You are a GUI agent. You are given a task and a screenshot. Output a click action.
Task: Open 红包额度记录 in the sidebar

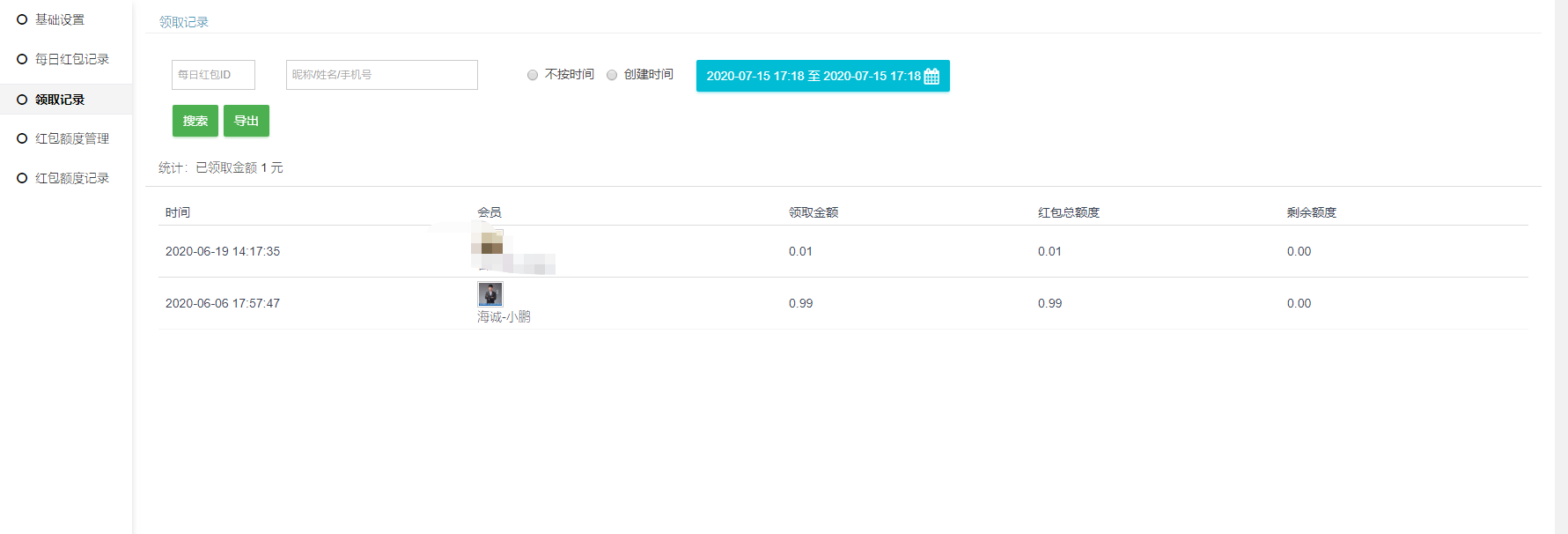pos(72,178)
